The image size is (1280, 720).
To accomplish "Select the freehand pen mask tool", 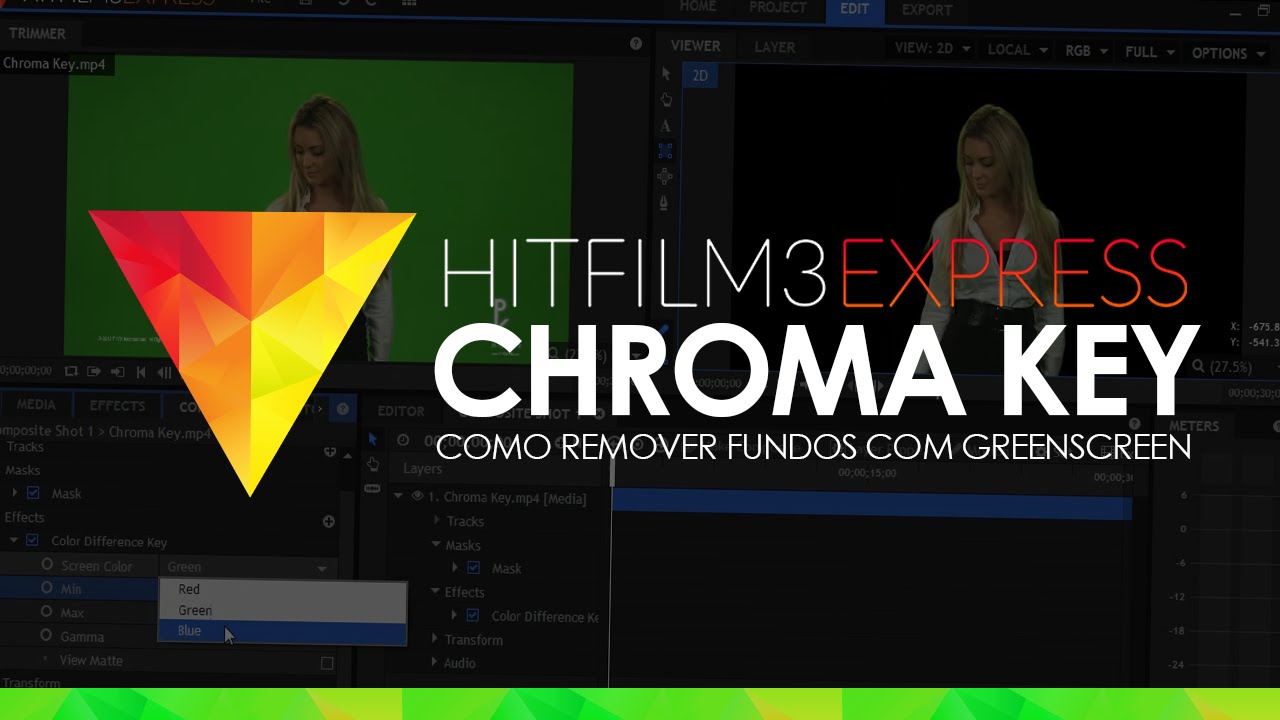I will [666, 202].
